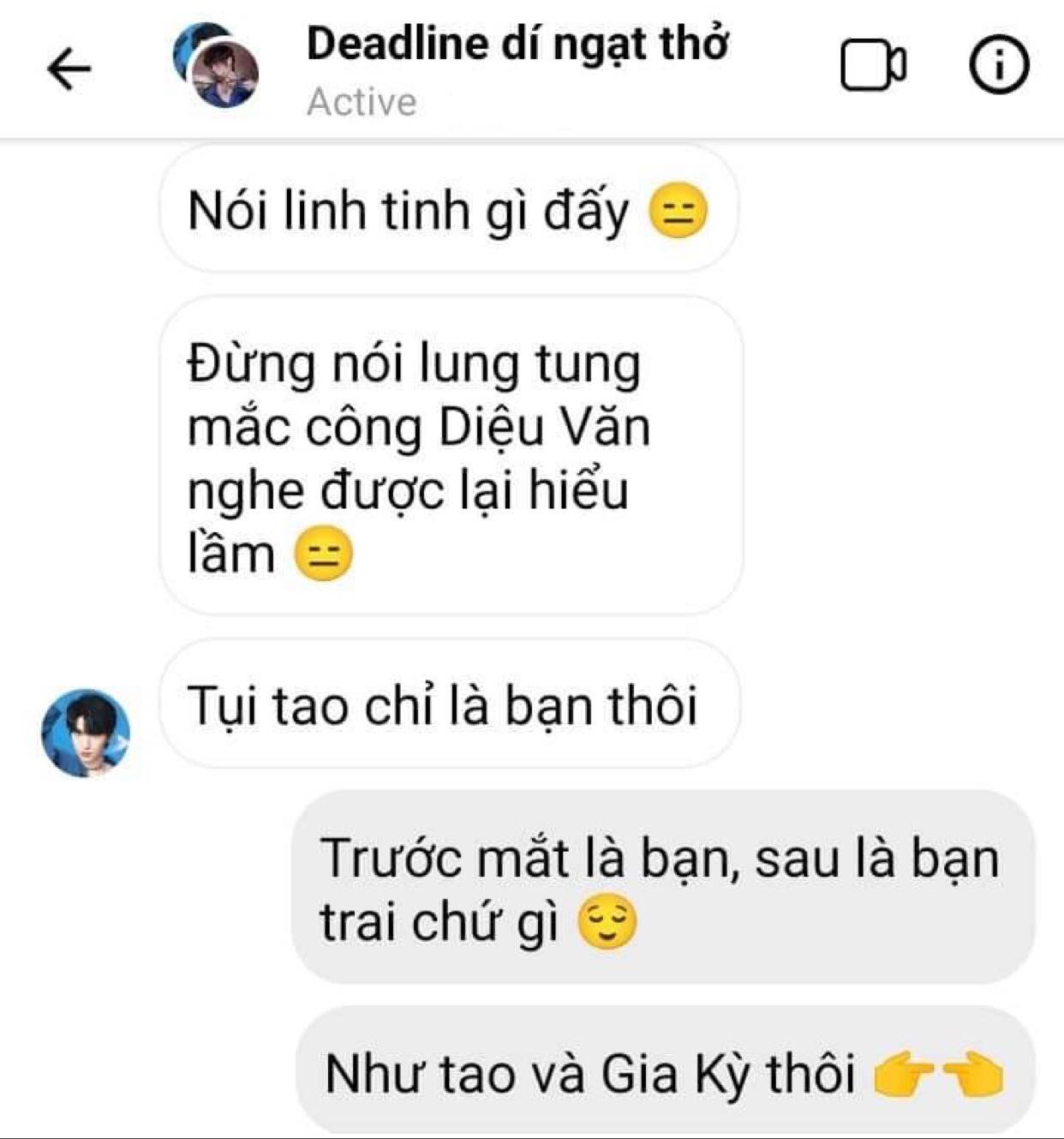This screenshot has height=1139, width=1064.
Task: Open the sender's avatar beside the message
Action: coord(86,733)
